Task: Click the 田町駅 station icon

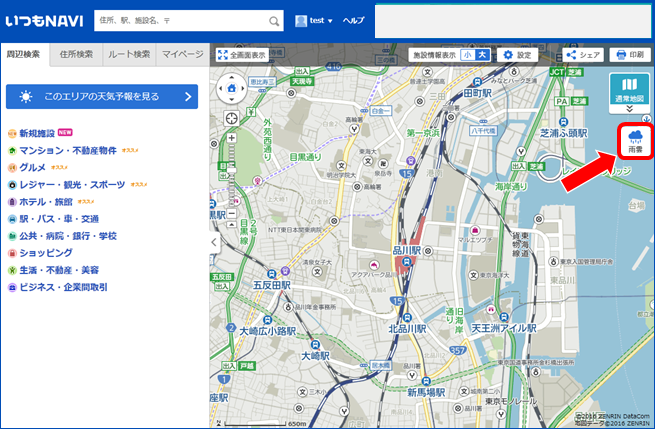Action: click(477, 82)
